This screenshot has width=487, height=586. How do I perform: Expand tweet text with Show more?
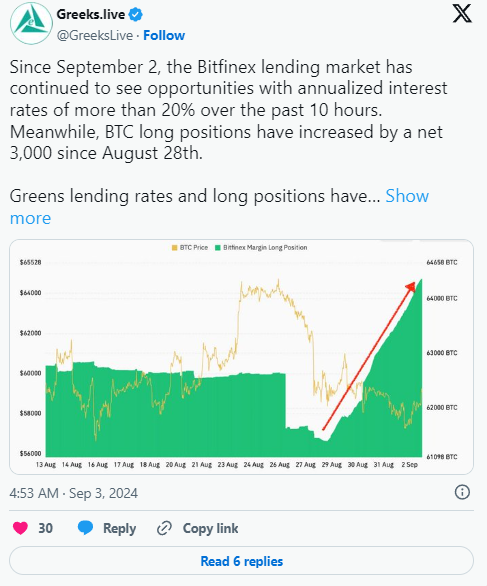[407, 196]
